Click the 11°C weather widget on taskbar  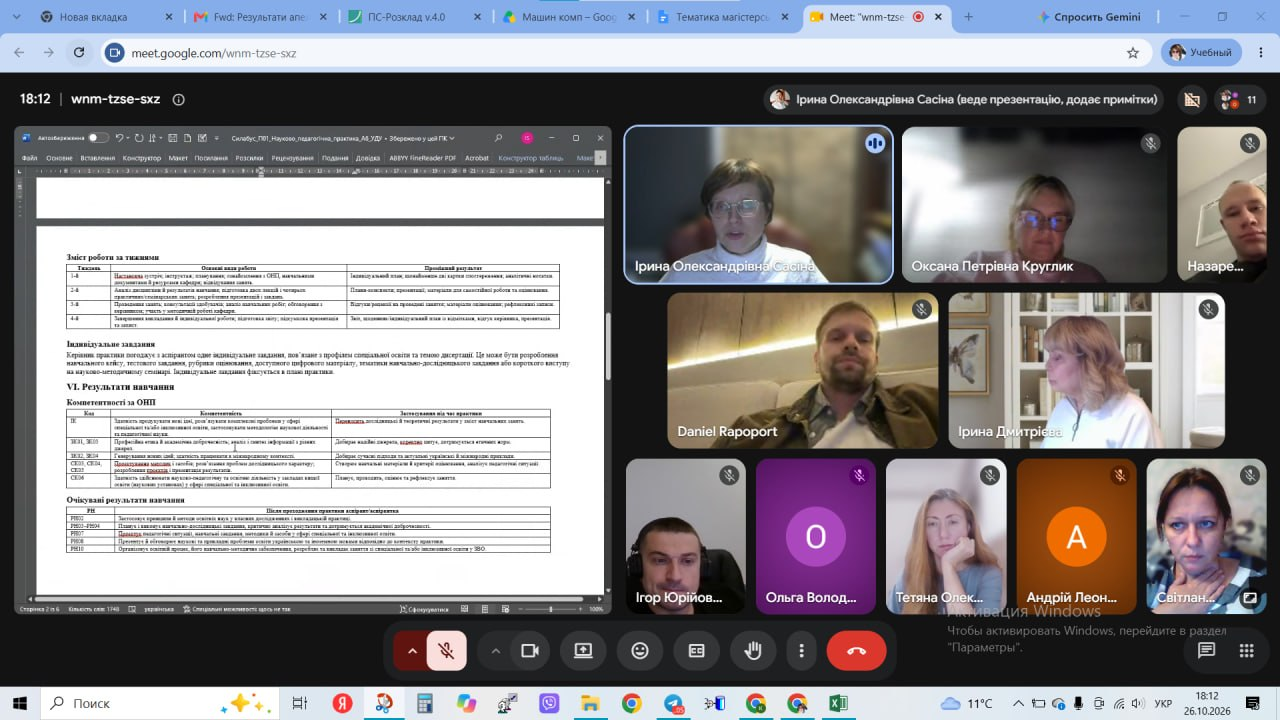pyautogui.click(x=966, y=704)
